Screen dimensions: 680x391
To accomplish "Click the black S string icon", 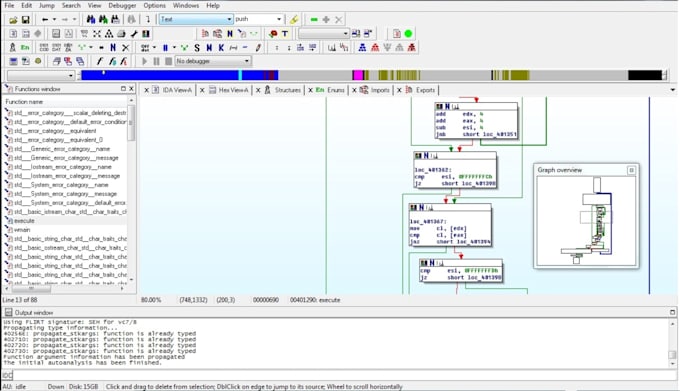I will point(197,48).
